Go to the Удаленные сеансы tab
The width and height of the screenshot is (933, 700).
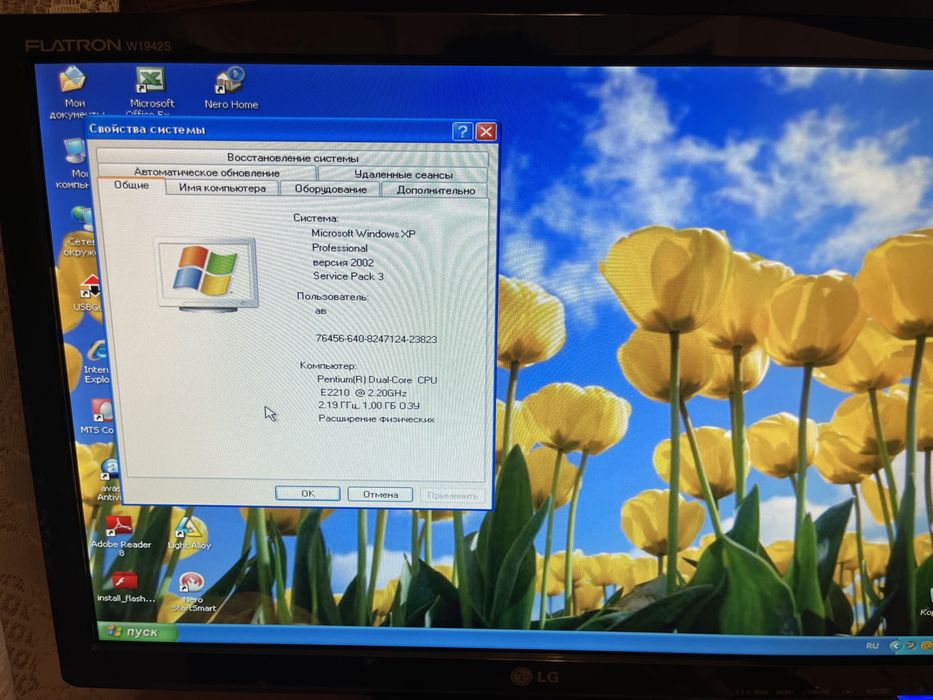(x=403, y=174)
